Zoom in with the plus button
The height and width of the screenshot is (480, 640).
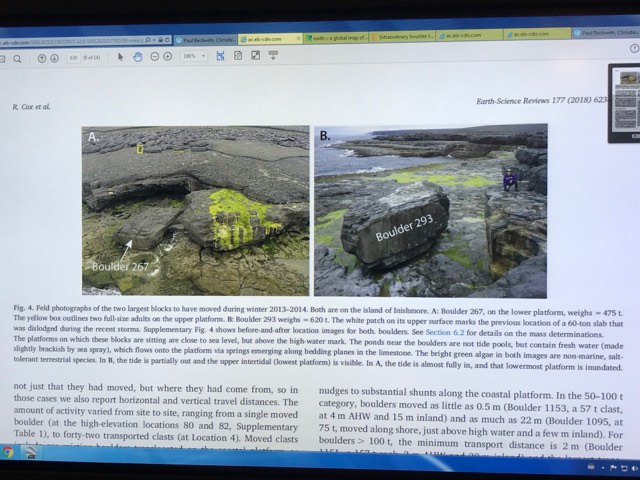168,57
